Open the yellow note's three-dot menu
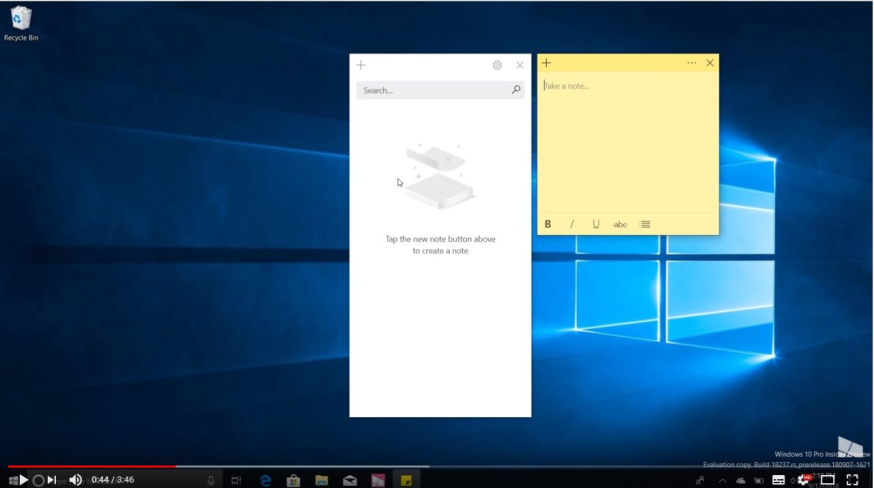This screenshot has width=874, height=488. point(691,63)
